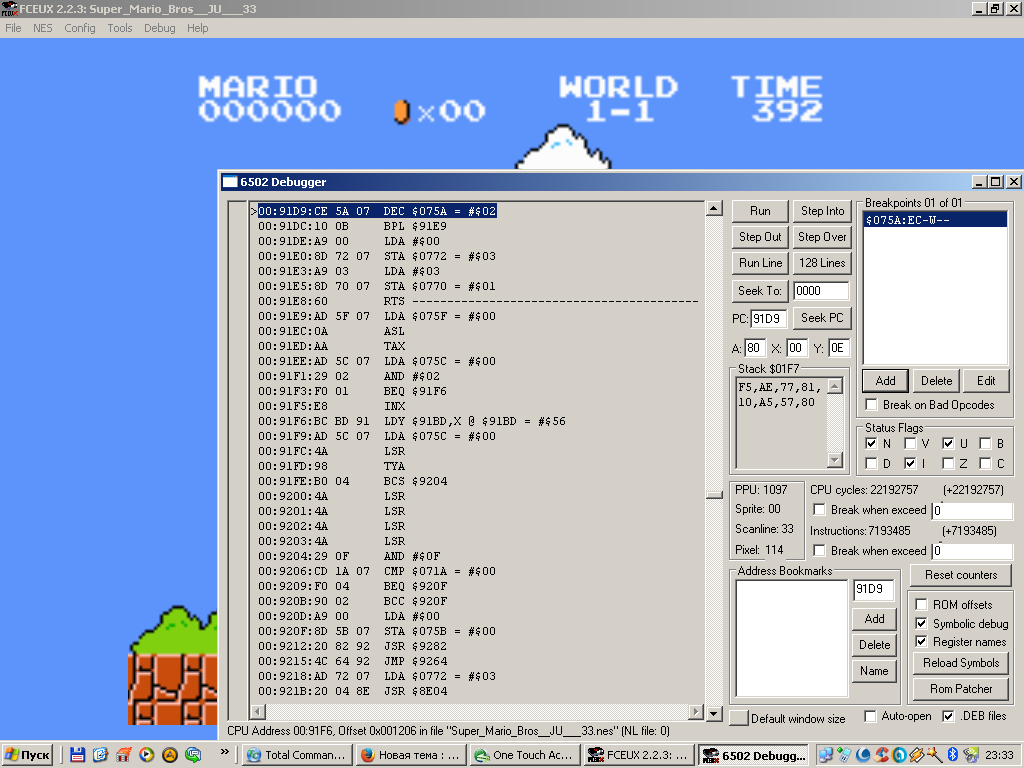Screen dimensions: 1024x768
Task: Click the Step Out button
Action: tap(760, 237)
